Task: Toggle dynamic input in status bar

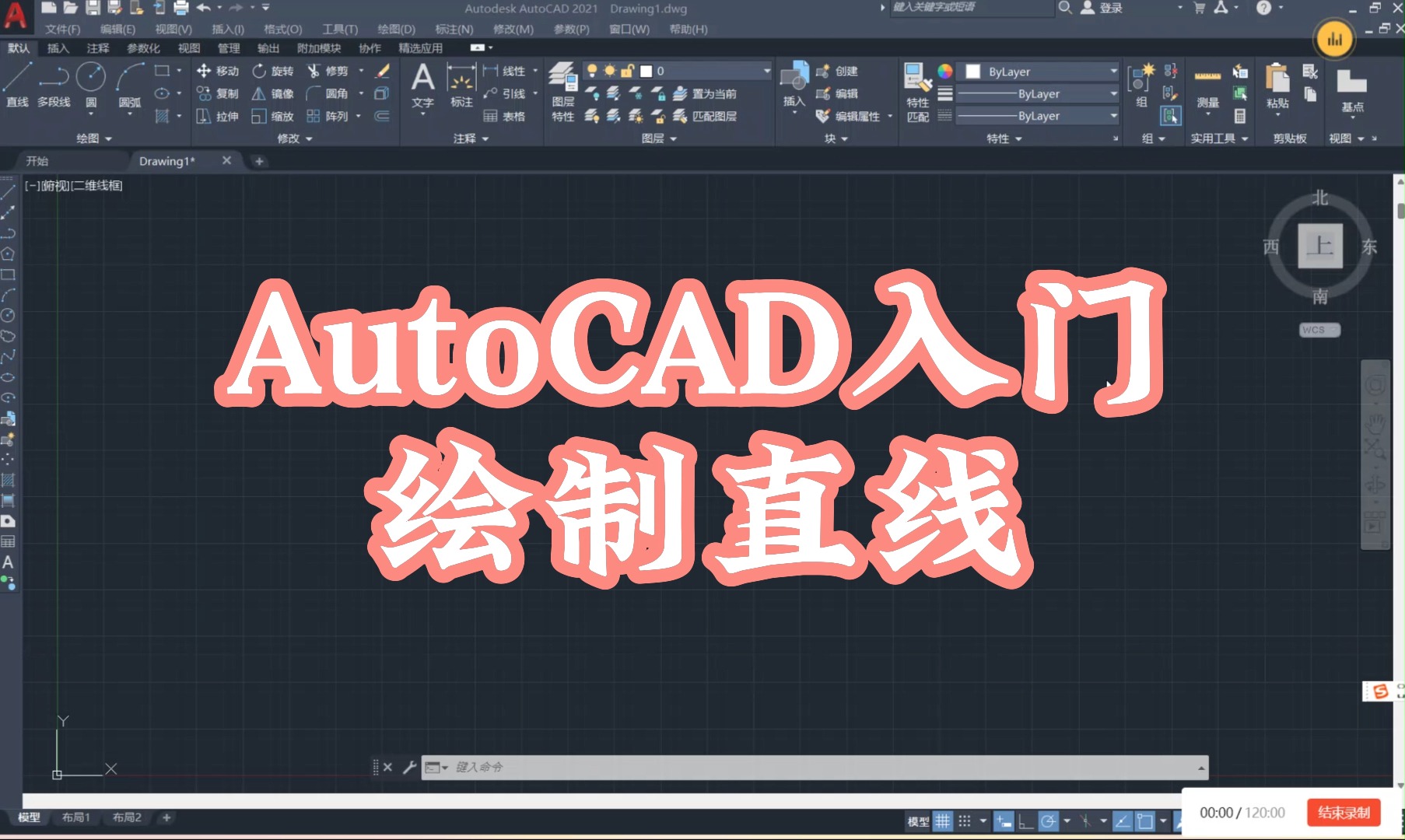Action: (1004, 821)
